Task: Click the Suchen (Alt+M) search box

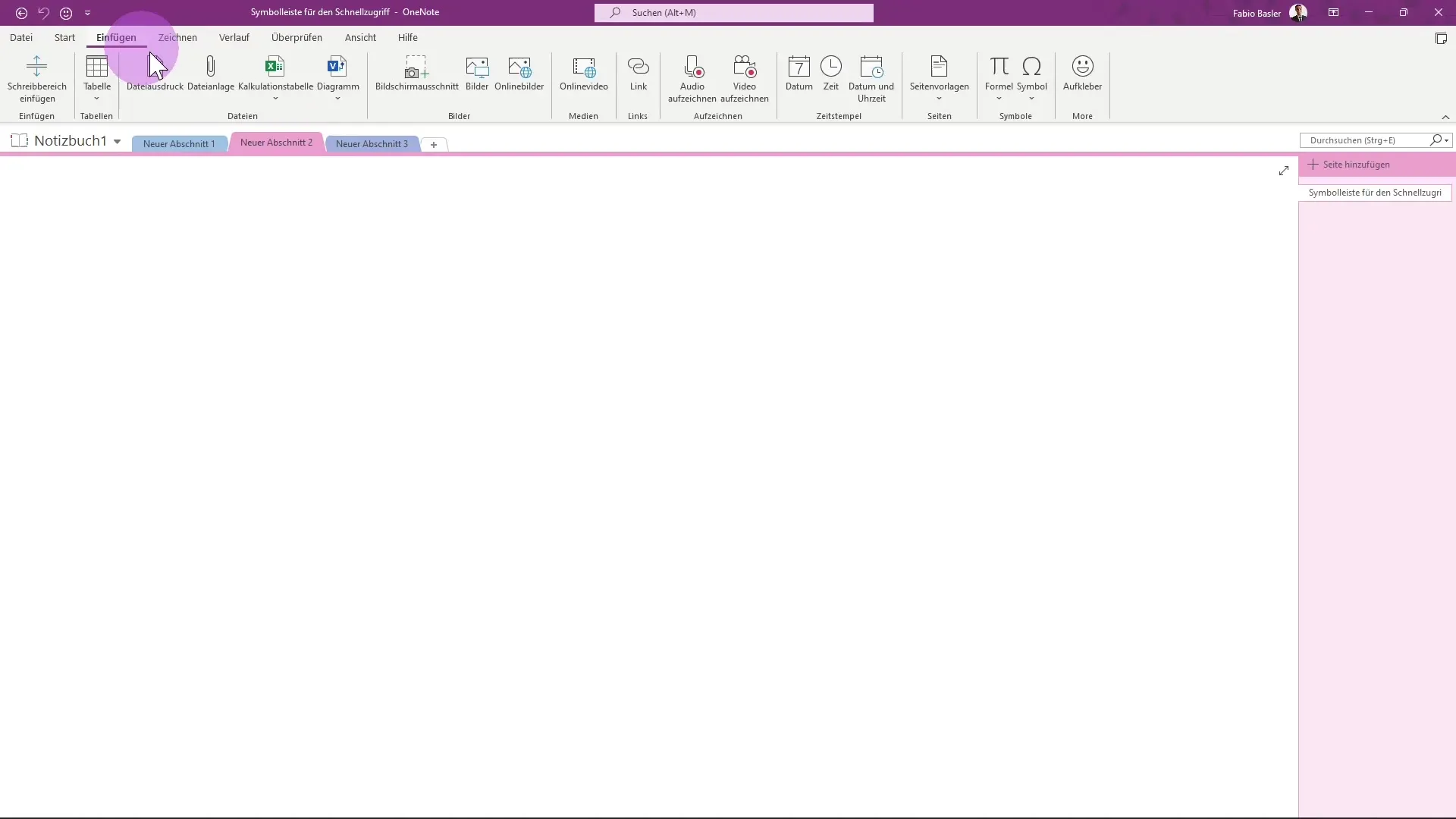Action: coord(733,13)
